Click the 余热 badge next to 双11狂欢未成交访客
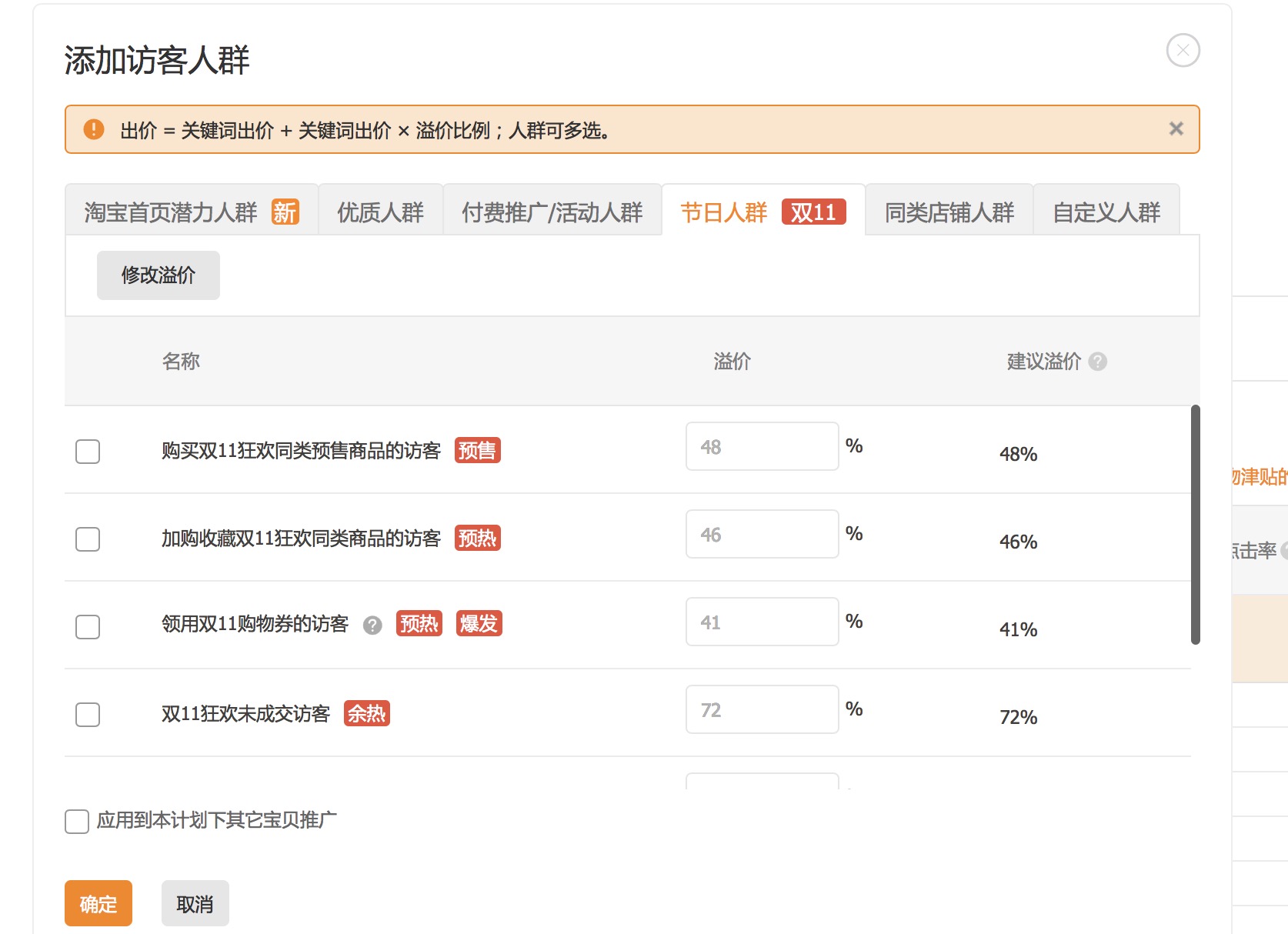 367,714
